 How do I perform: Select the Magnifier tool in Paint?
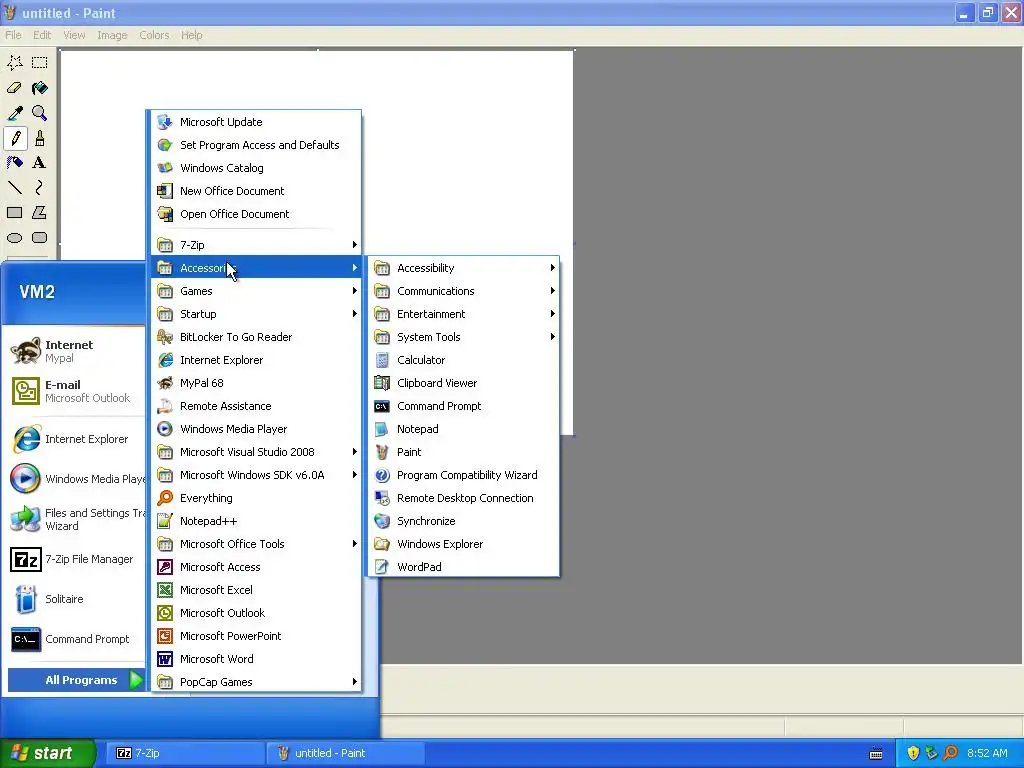click(40, 113)
